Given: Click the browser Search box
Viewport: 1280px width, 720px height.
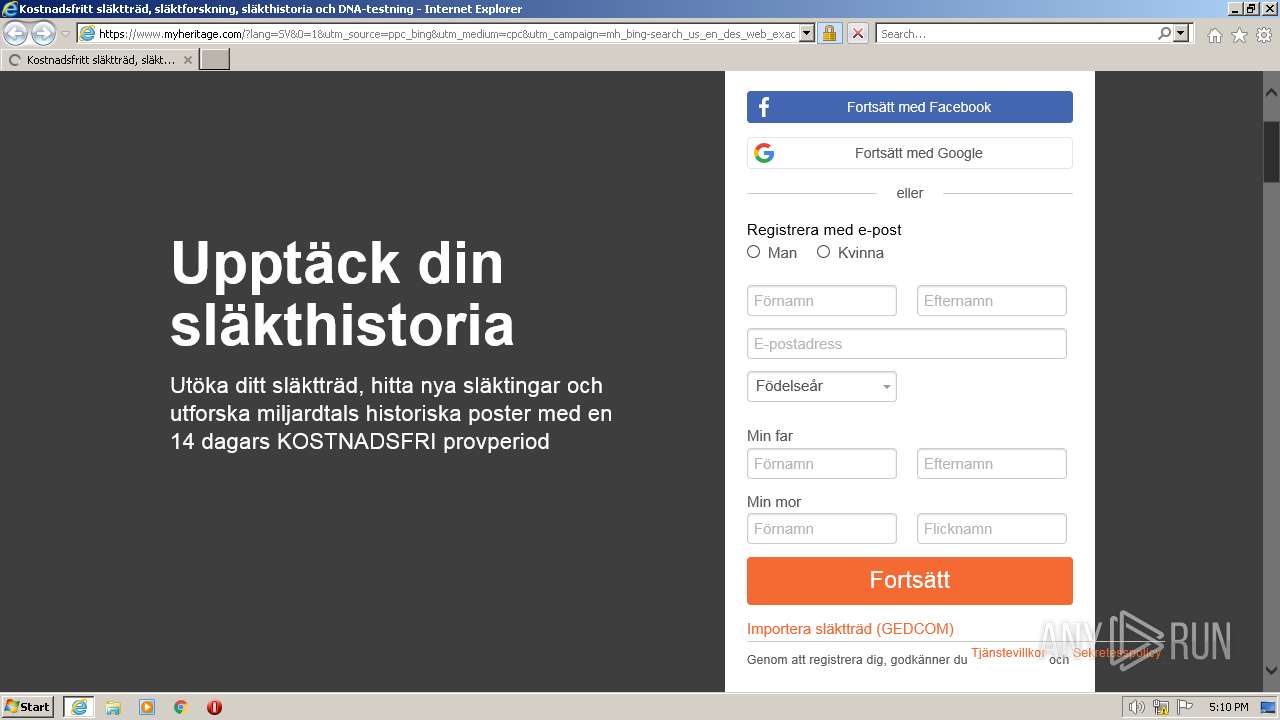Looking at the screenshot, I should (1016, 34).
